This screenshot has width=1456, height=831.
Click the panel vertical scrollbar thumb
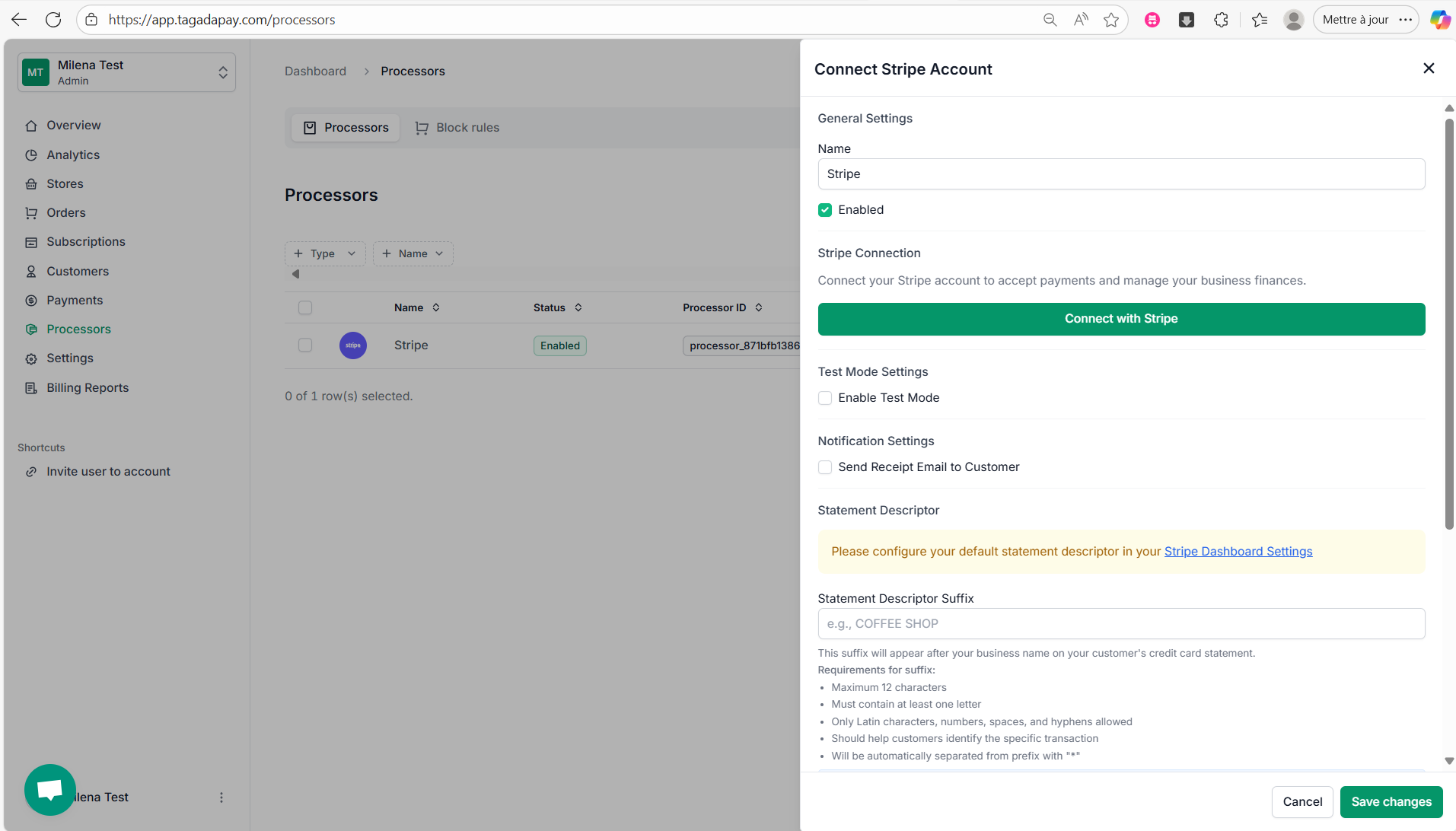pyautogui.click(x=1449, y=323)
